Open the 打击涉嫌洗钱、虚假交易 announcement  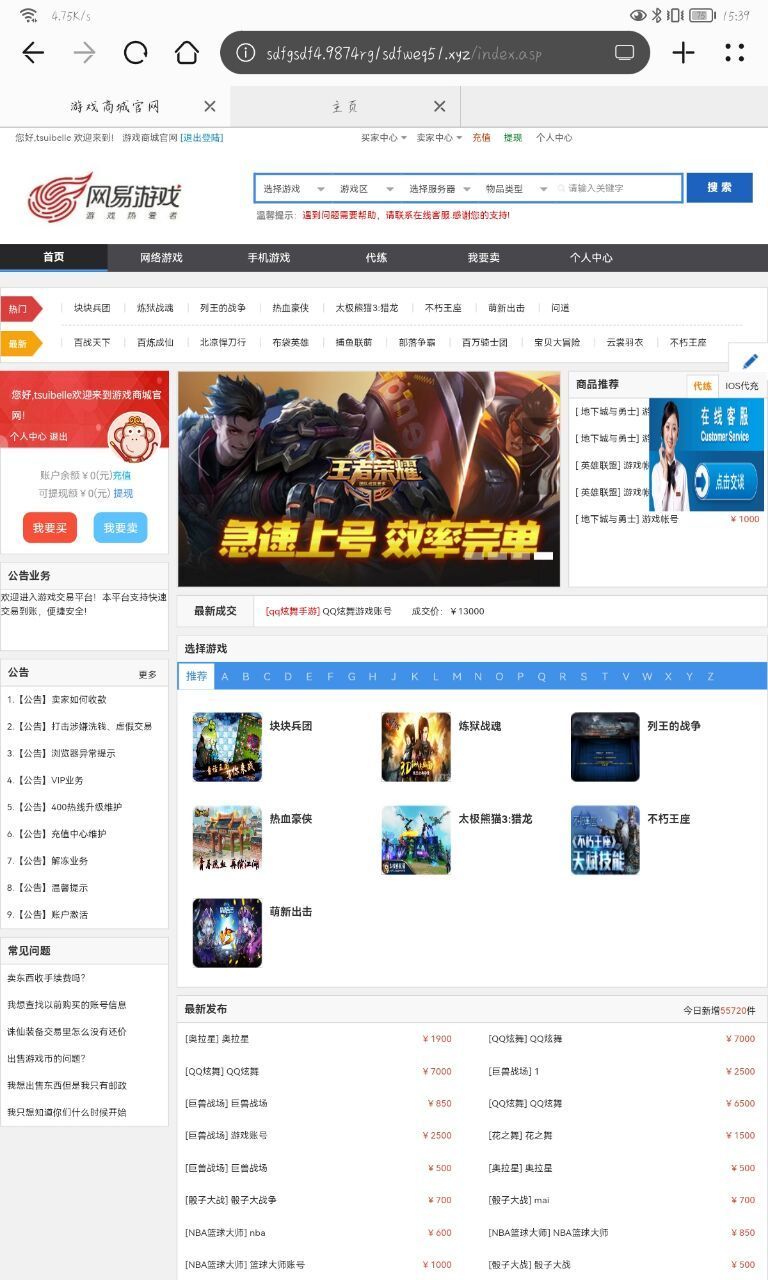pyautogui.click(x=79, y=727)
